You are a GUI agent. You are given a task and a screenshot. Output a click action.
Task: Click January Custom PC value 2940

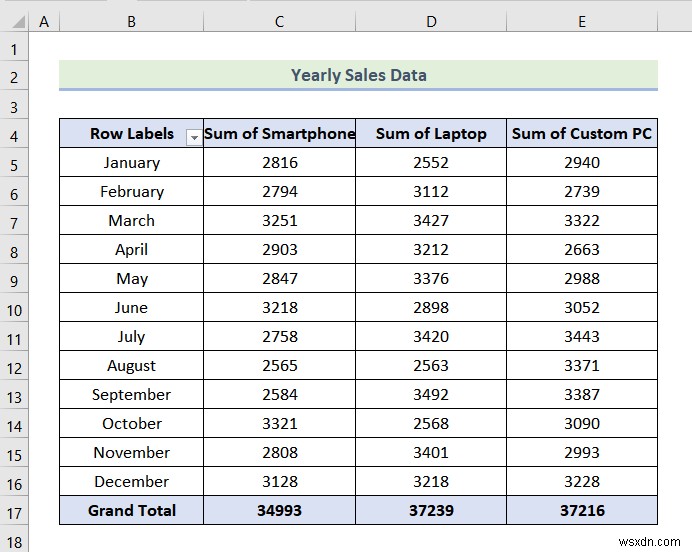(582, 162)
